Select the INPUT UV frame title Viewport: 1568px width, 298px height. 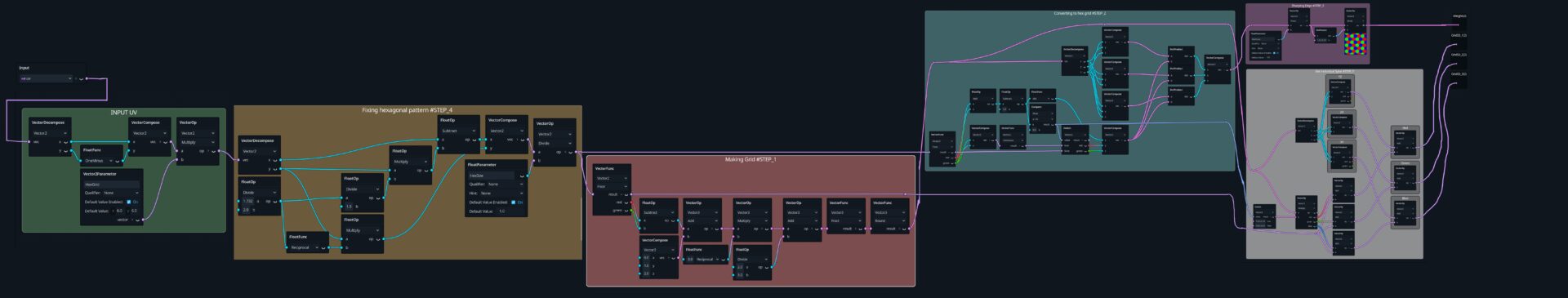123,113
